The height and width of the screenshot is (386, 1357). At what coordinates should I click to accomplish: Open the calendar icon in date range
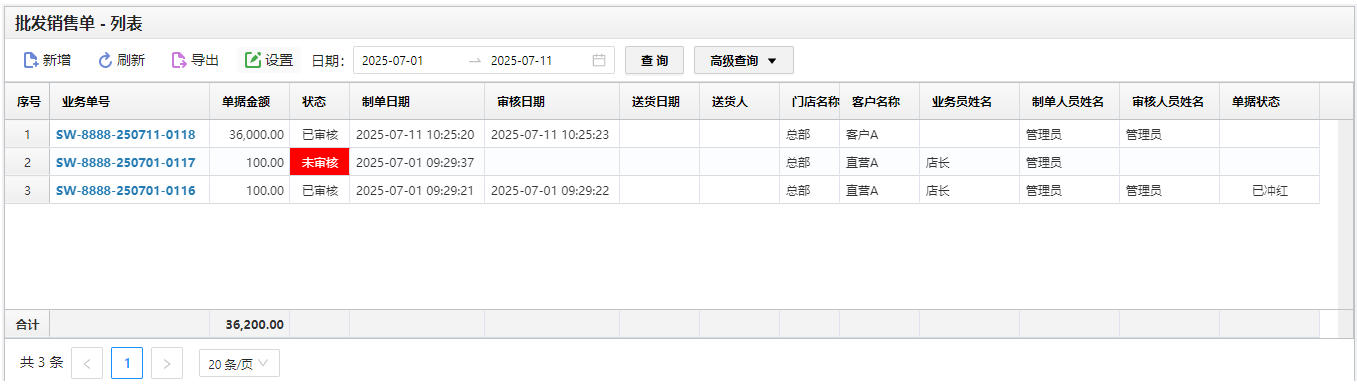pos(599,60)
